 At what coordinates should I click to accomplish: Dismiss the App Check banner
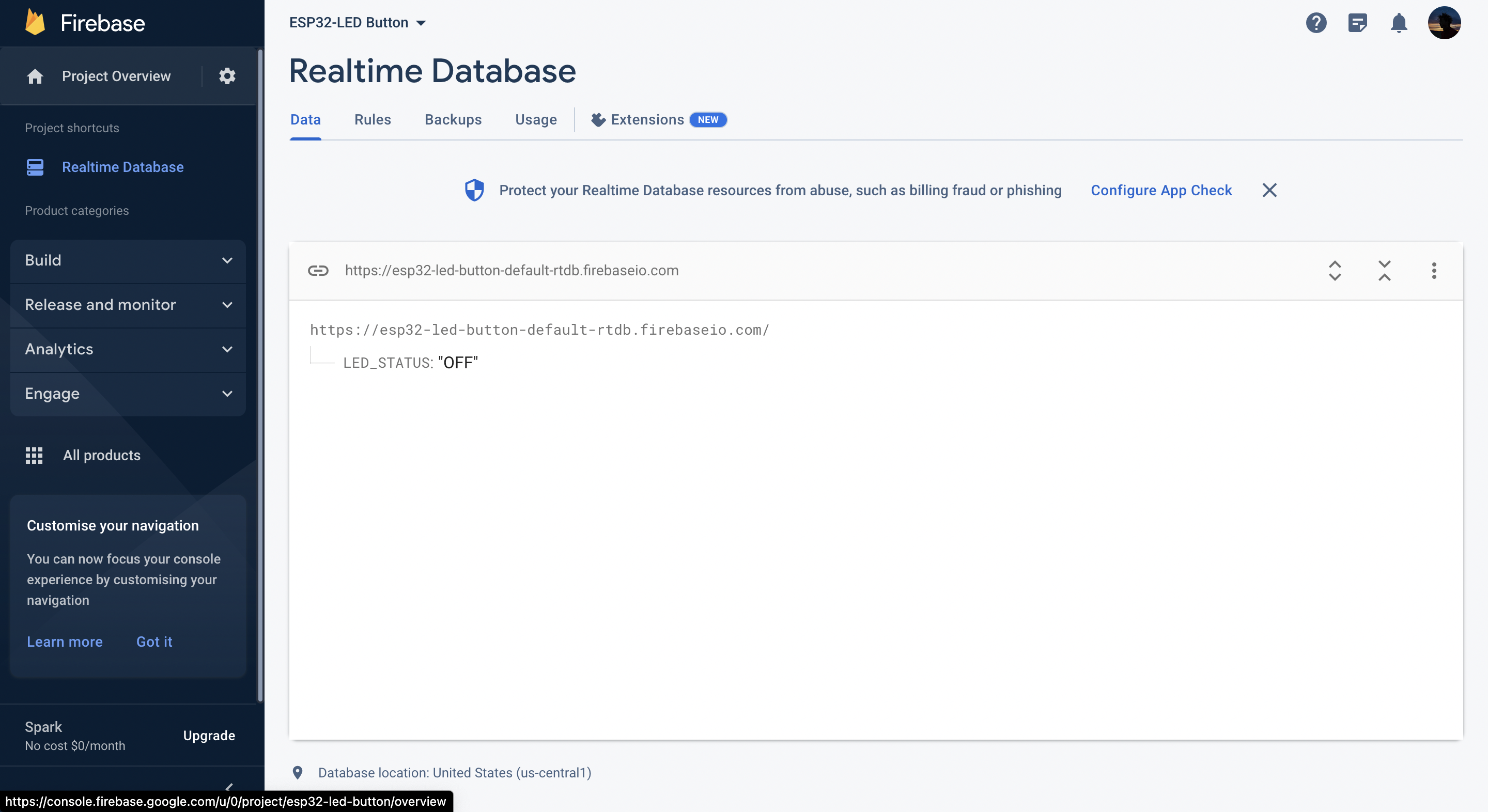1269,191
